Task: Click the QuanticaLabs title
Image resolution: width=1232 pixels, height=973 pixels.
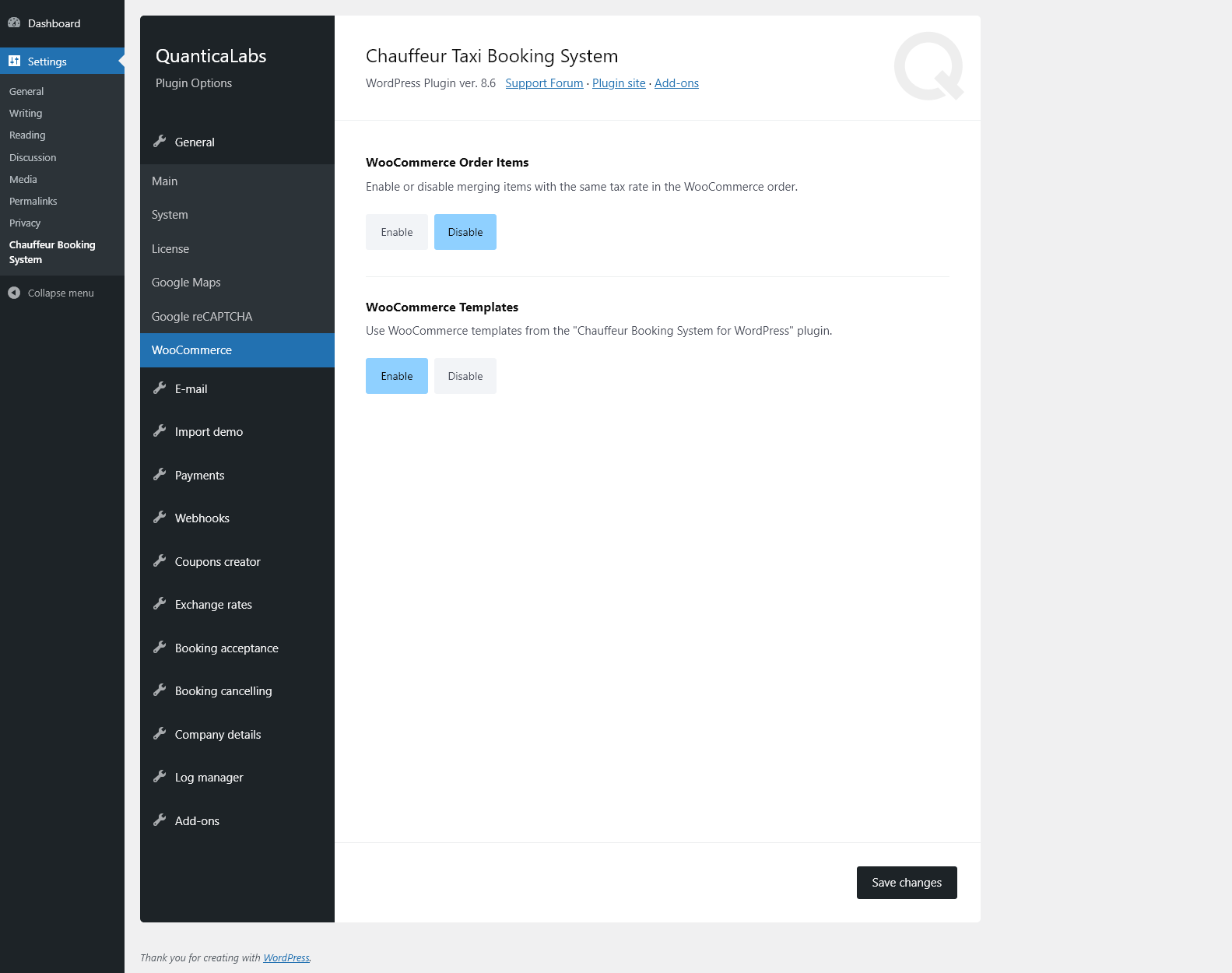Action: coord(211,56)
